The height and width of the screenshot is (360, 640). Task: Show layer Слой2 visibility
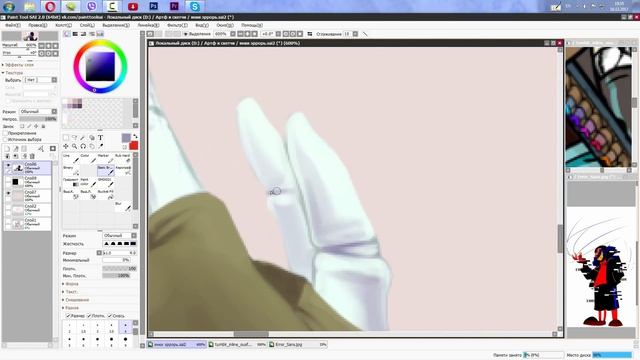click(x=8, y=207)
